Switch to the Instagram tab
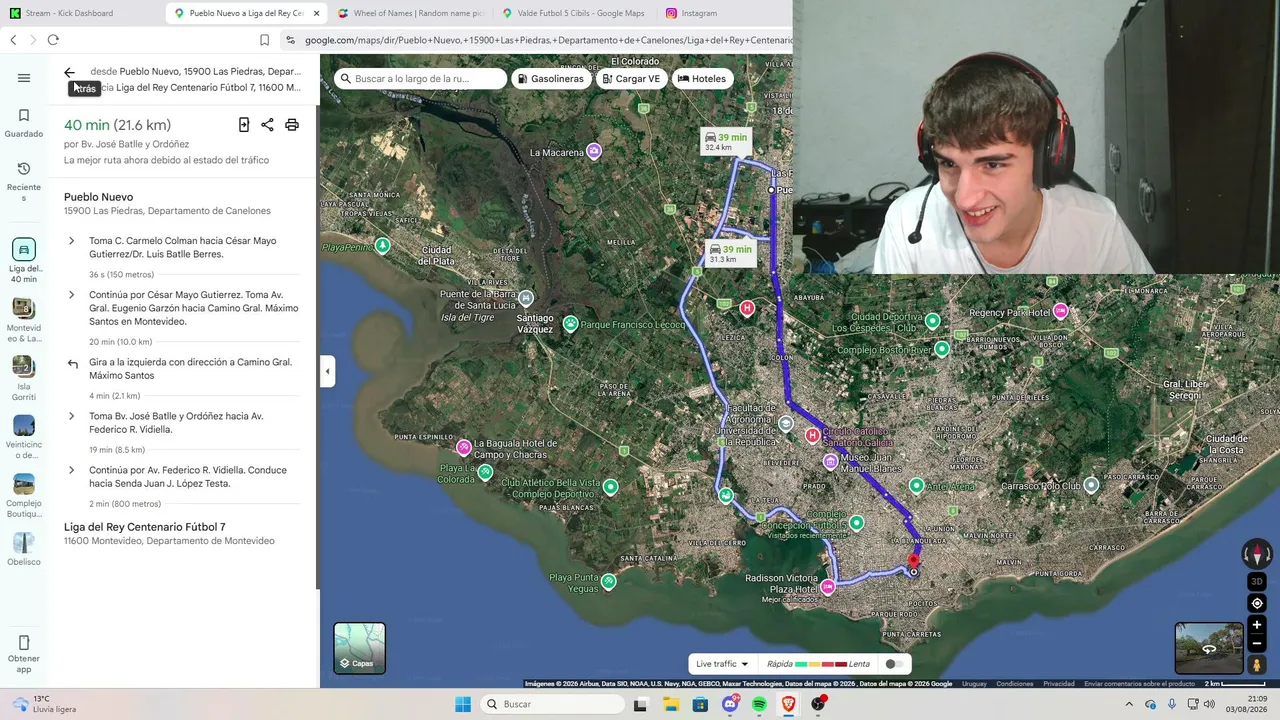Screen dimensions: 1280x720 tap(699, 13)
